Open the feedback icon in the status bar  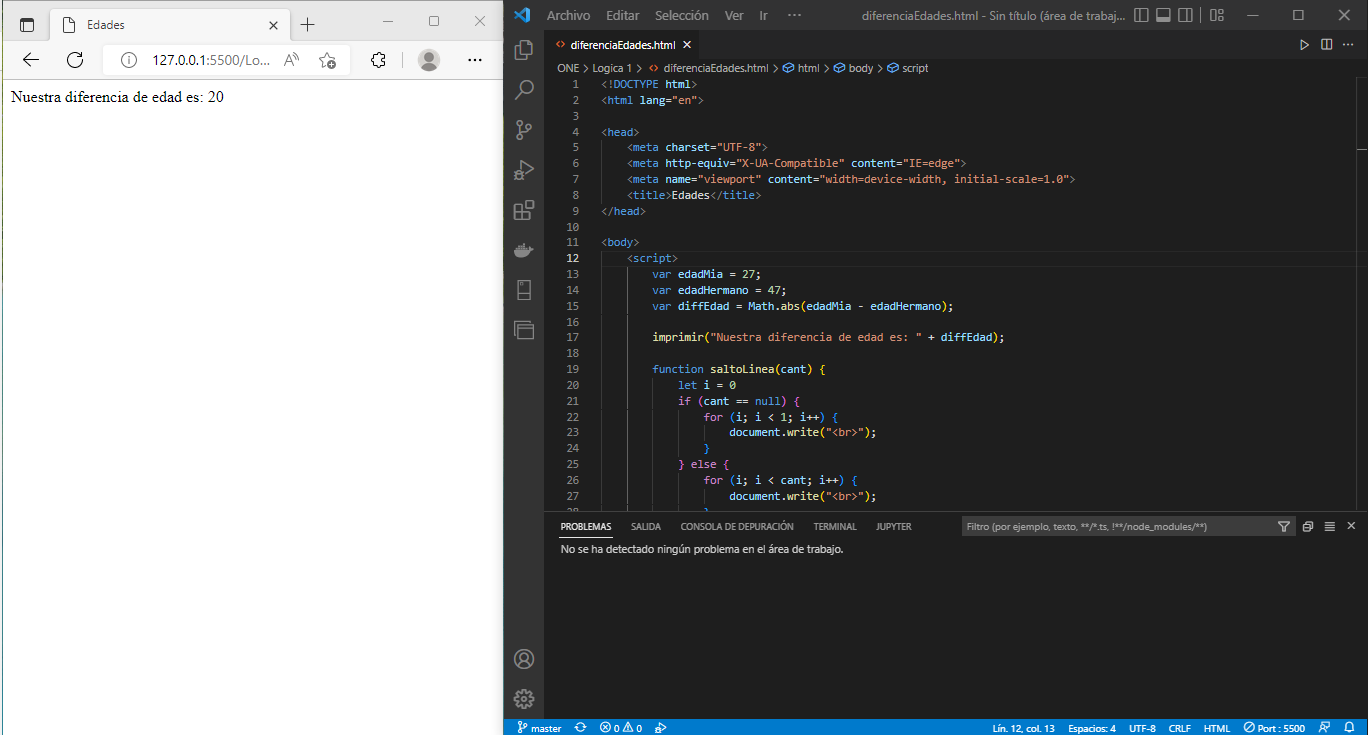(x=1324, y=728)
